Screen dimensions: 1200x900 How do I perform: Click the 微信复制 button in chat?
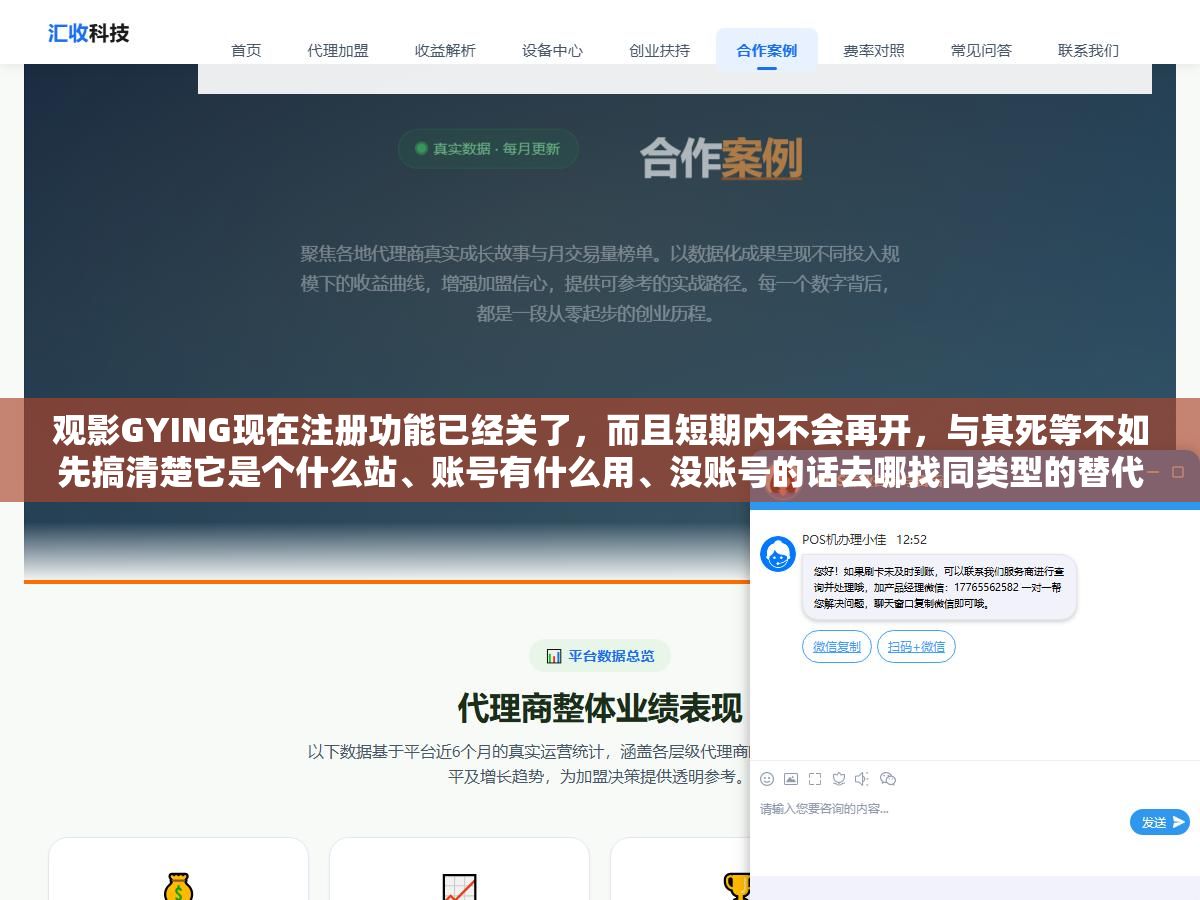(x=837, y=647)
